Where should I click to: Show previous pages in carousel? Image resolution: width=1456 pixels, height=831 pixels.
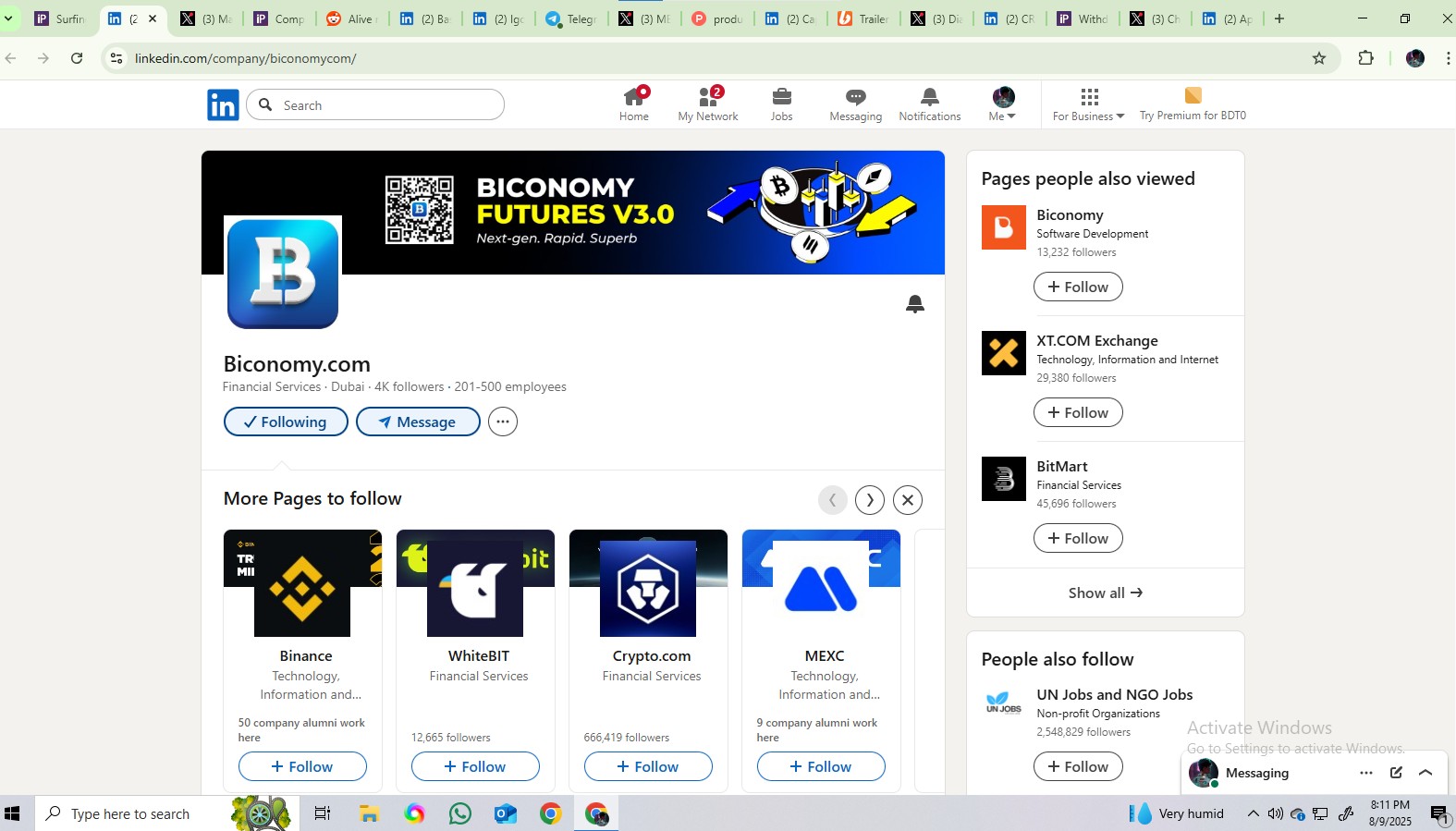click(833, 500)
